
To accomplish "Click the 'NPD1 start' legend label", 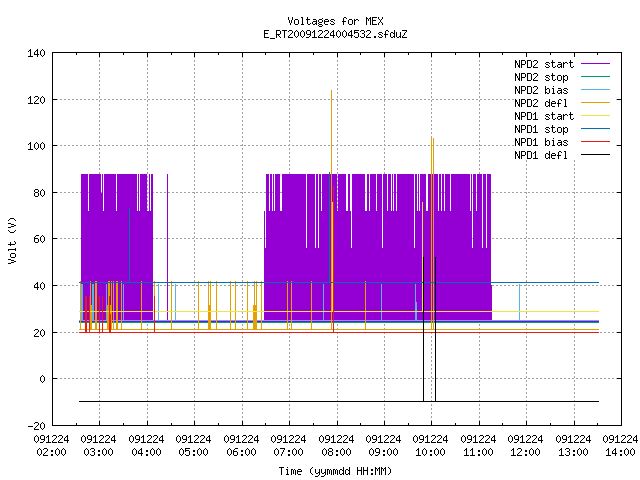I will click(x=544, y=116).
